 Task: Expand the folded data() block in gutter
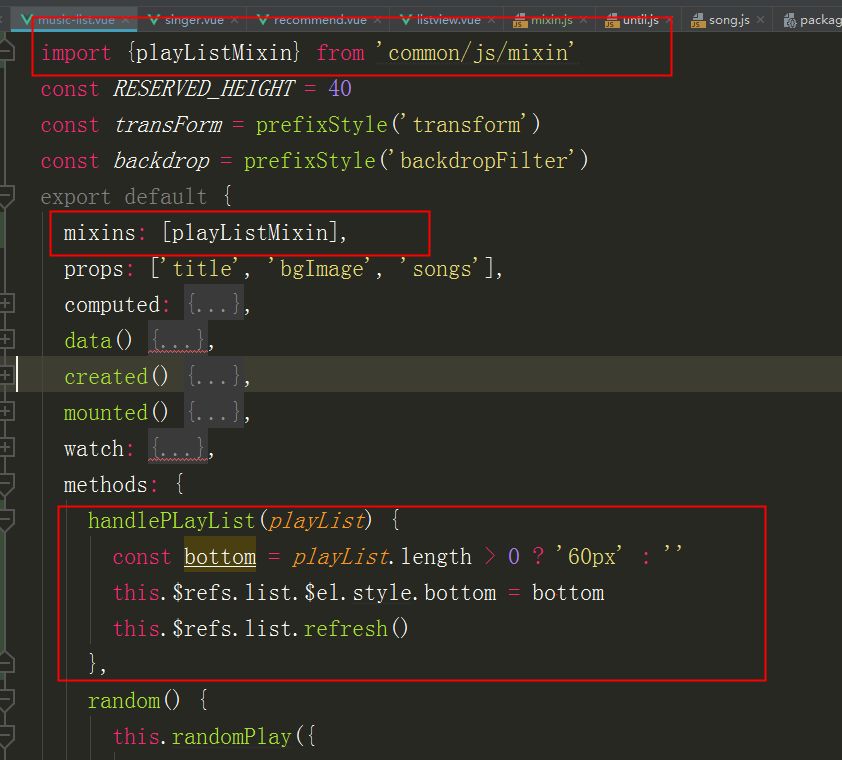point(6,339)
